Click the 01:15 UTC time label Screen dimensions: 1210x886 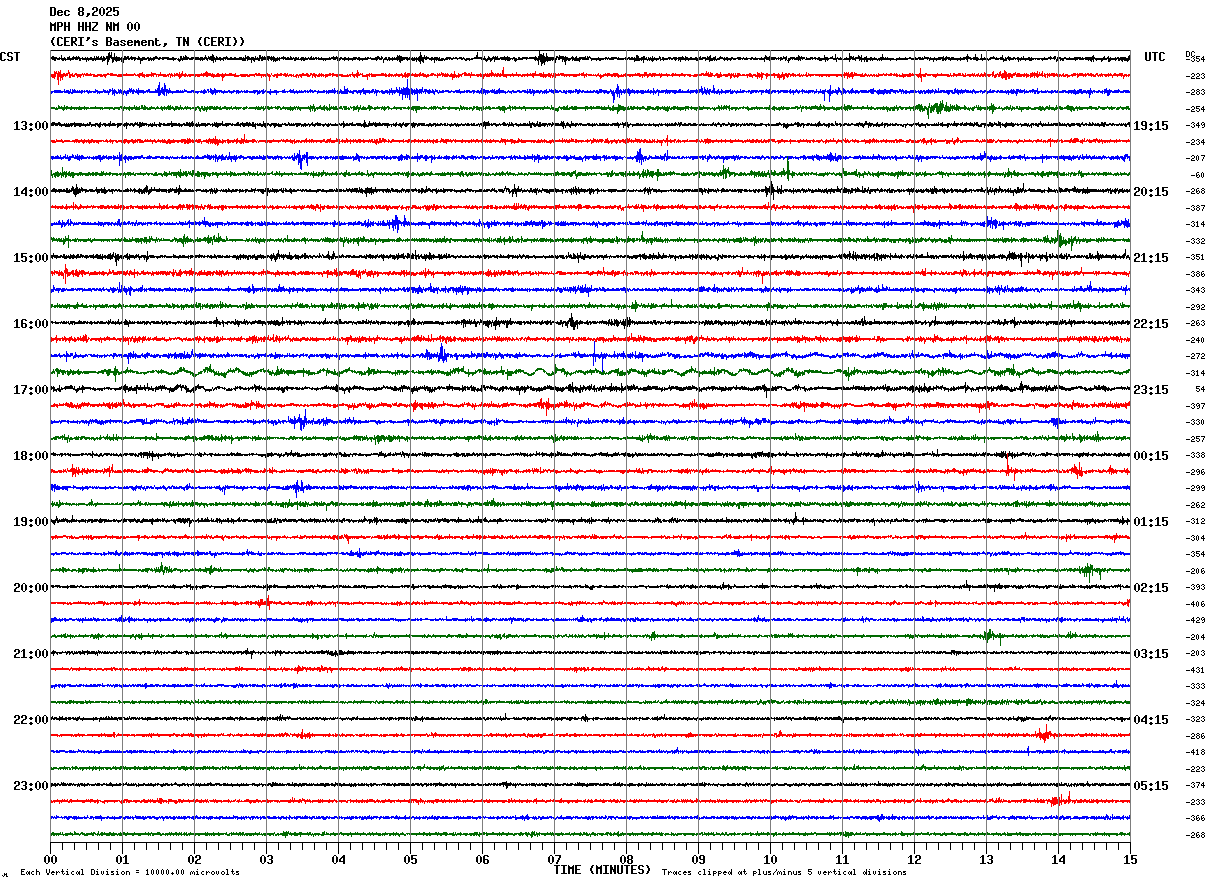(1151, 522)
